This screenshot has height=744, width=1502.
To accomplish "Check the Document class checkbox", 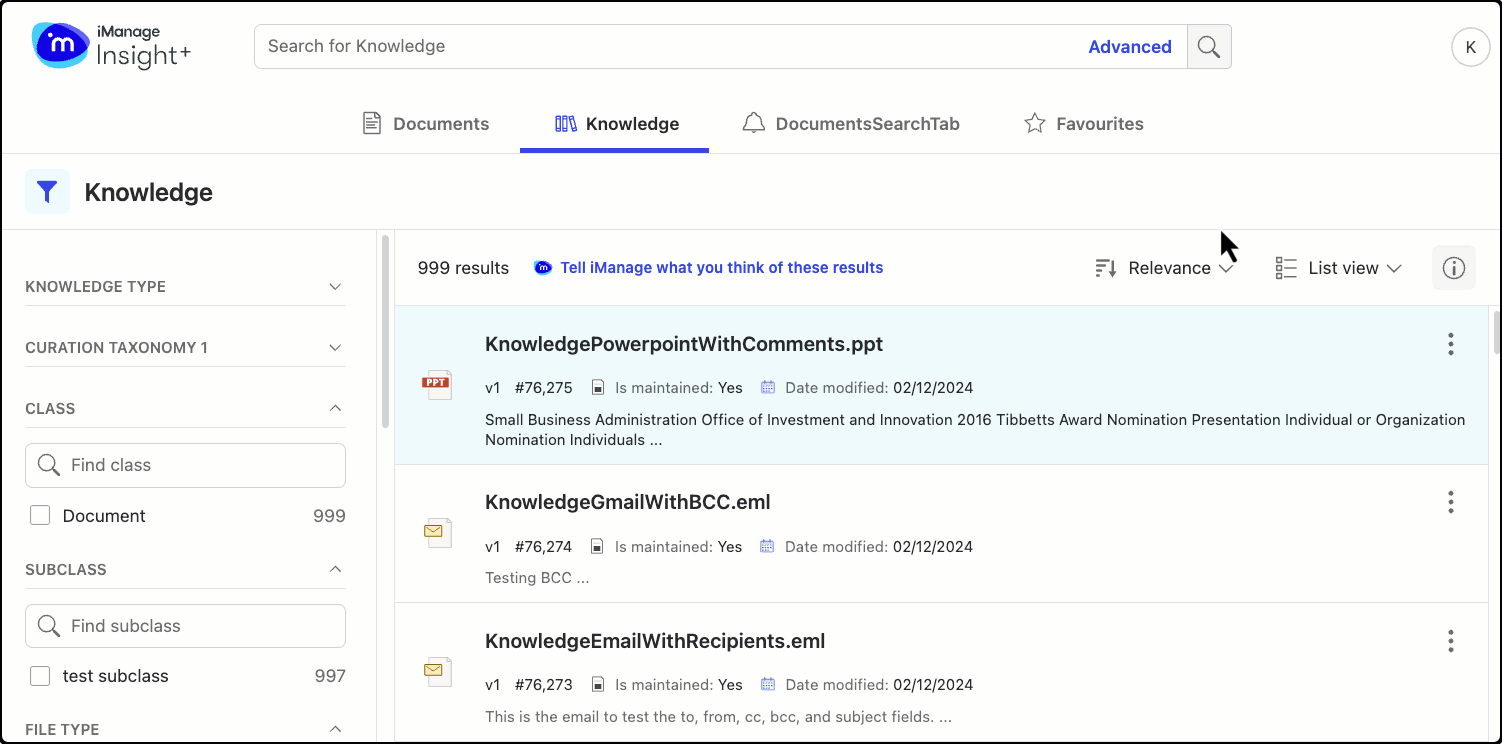I will (40, 516).
